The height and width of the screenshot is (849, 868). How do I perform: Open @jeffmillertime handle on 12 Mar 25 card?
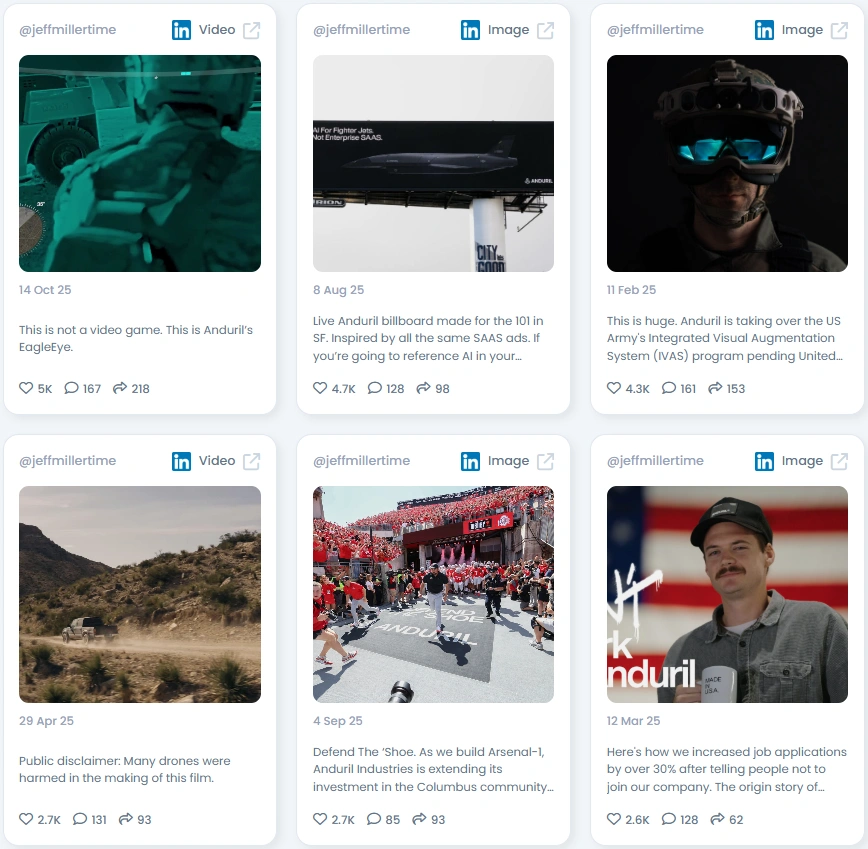(655, 461)
